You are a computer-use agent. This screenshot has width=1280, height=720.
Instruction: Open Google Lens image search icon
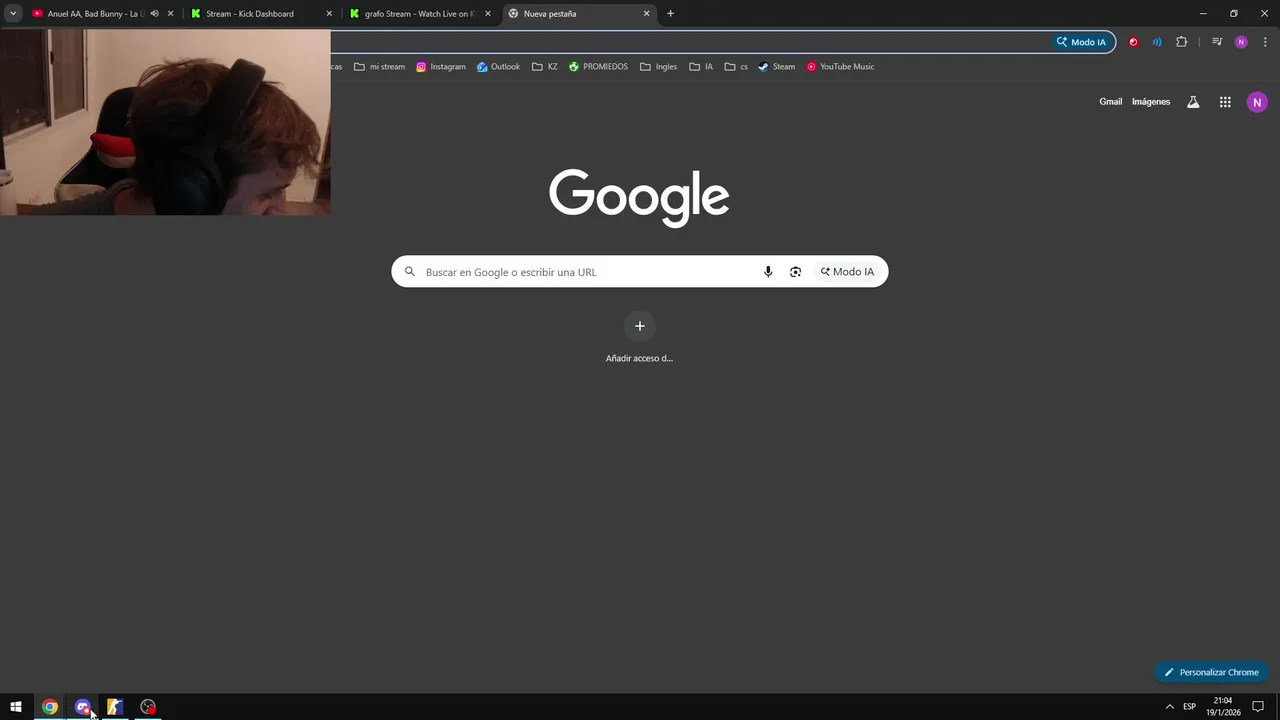point(795,272)
